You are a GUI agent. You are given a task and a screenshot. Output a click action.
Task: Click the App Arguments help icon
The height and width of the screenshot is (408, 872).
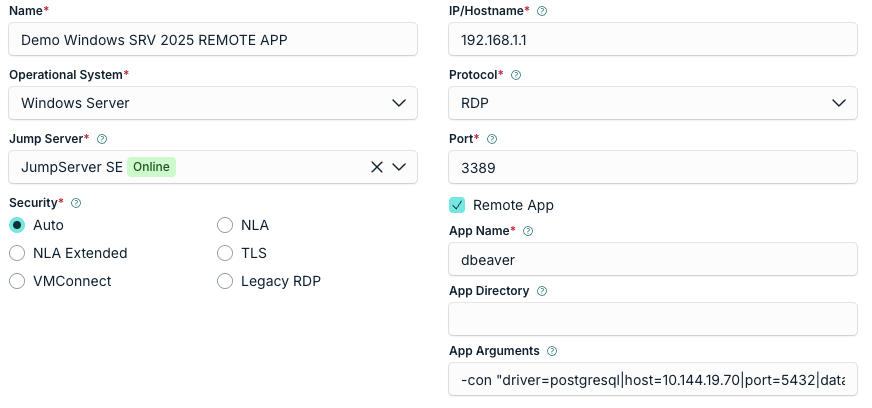(x=552, y=351)
